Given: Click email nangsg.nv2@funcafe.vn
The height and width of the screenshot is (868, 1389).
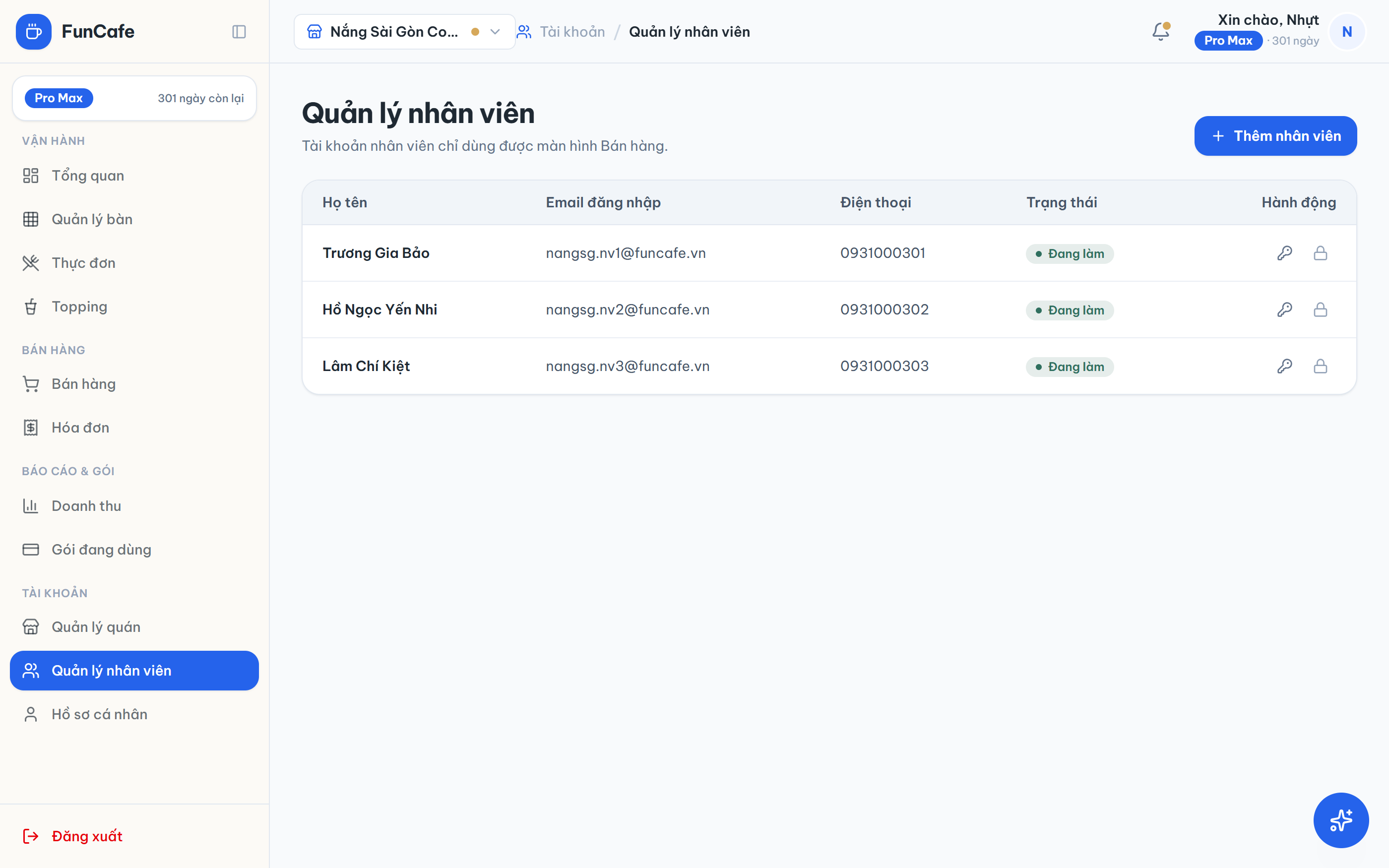Looking at the screenshot, I should (628, 310).
